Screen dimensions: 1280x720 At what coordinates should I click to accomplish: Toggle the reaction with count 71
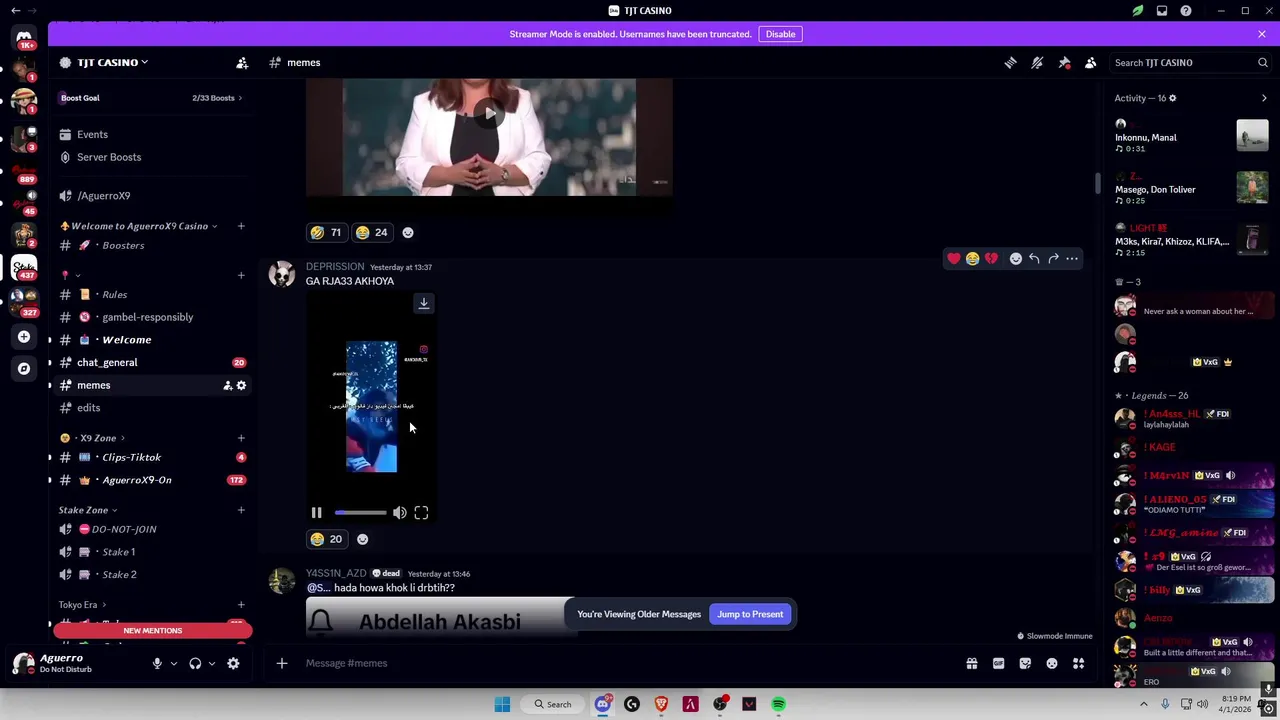coord(326,232)
